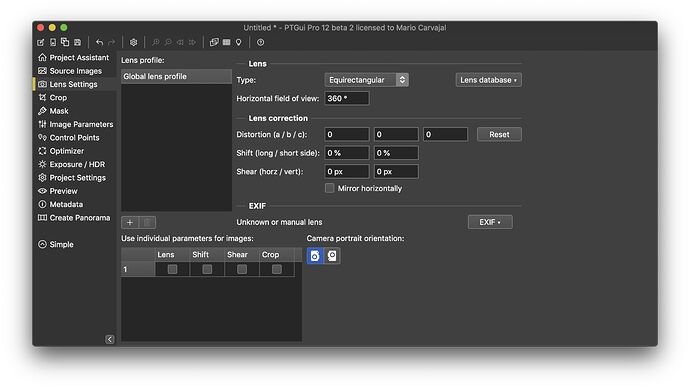Collapse the sidebar with the arrow button
Viewport: 690px width, 389px height.
coord(110,339)
